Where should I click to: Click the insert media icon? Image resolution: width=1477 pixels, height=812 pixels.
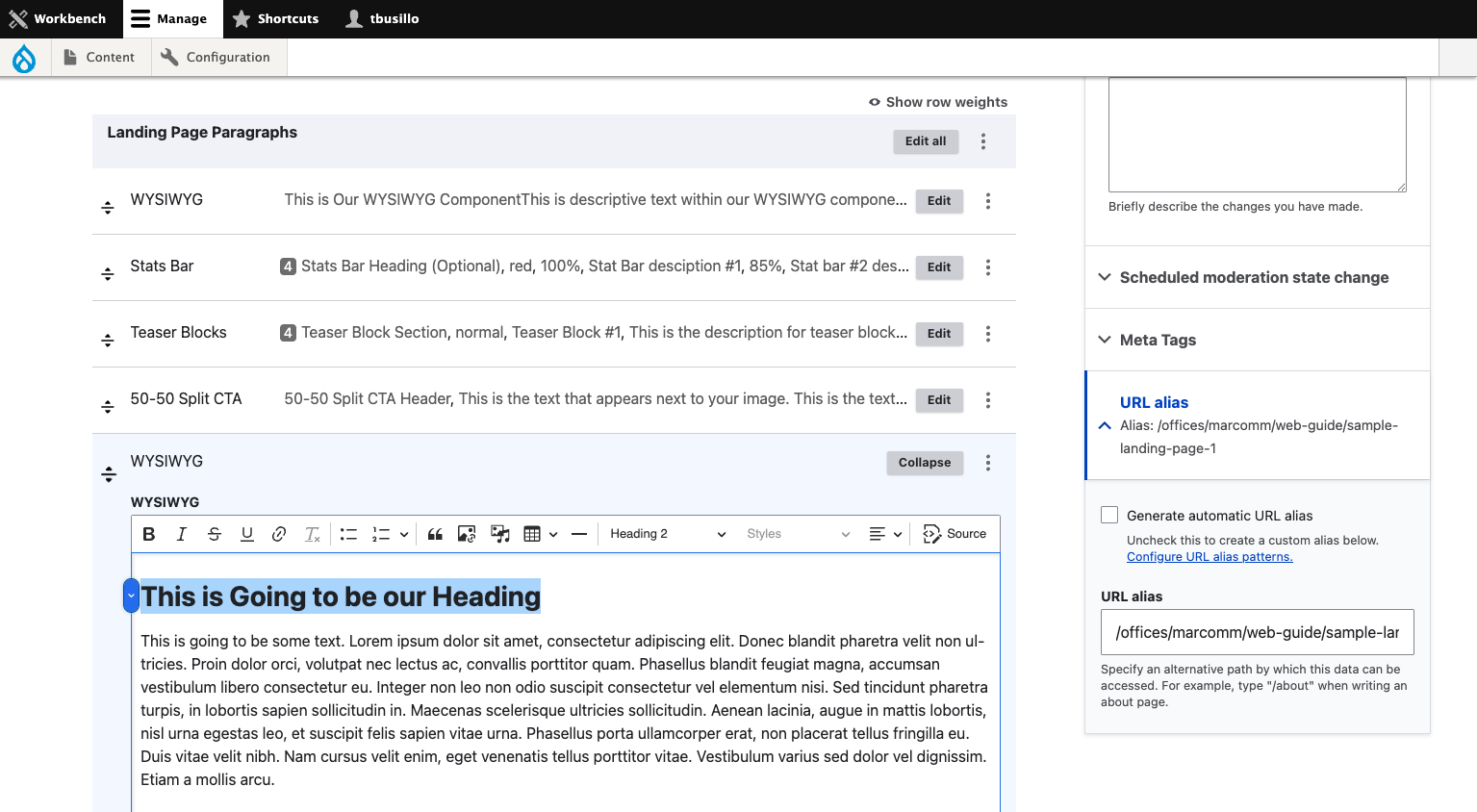[500, 534]
